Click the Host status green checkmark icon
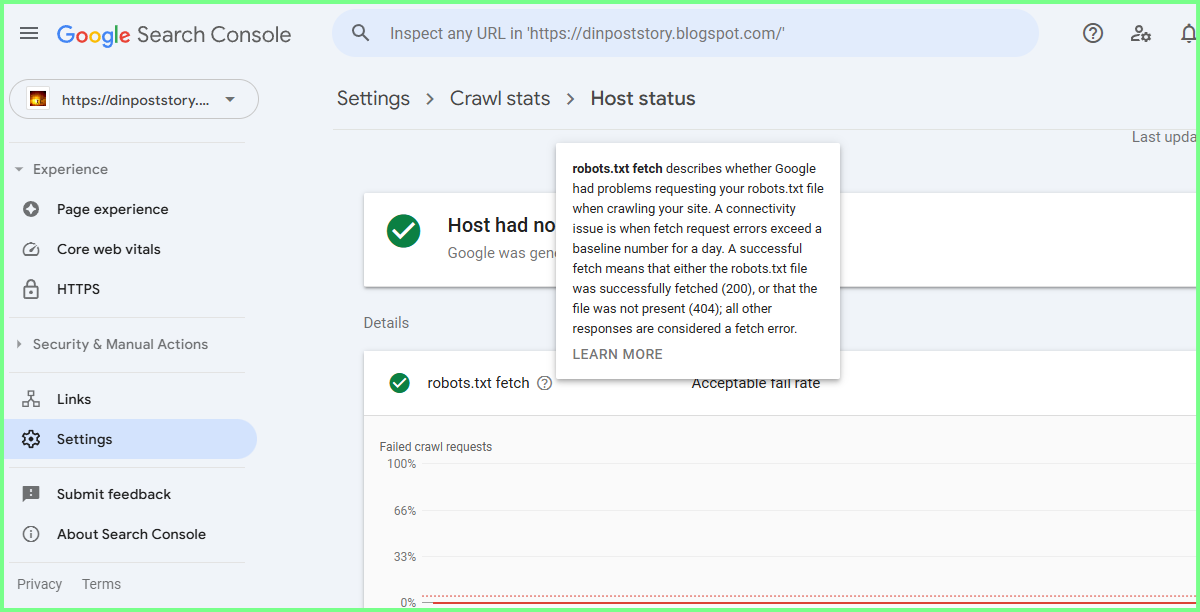The width and height of the screenshot is (1200, 612). click(x=404, y=230)
